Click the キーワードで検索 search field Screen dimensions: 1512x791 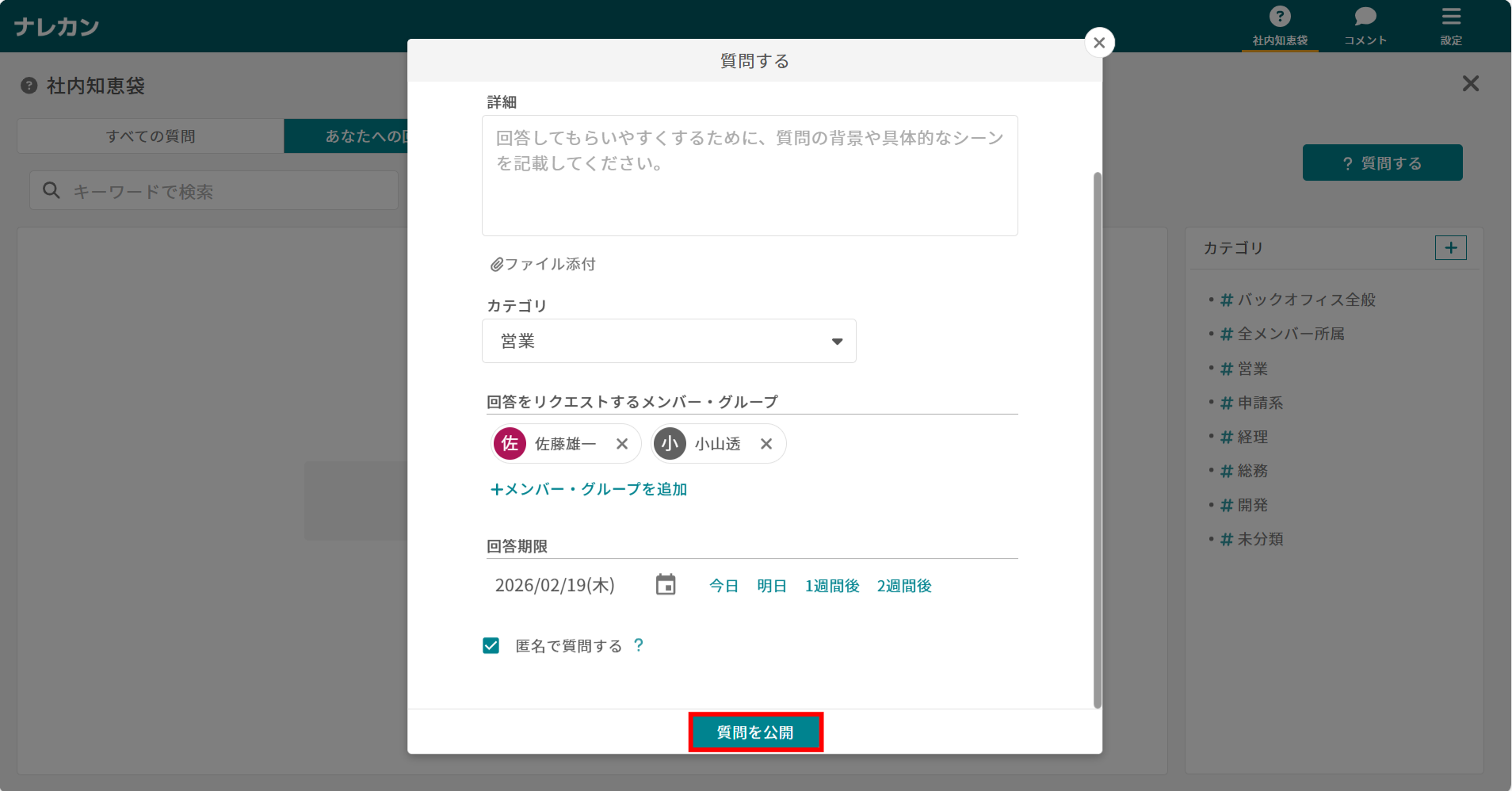point(214,190)
